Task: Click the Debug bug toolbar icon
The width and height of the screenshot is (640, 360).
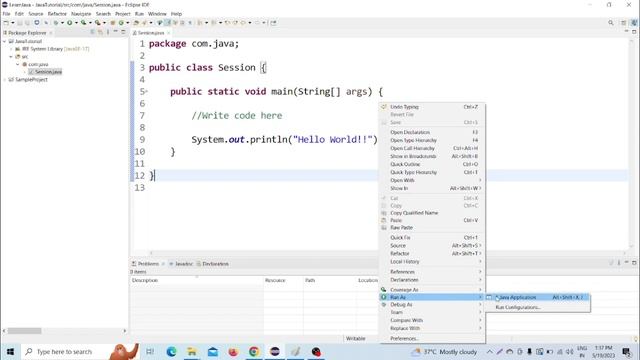Action: [56, 23]
